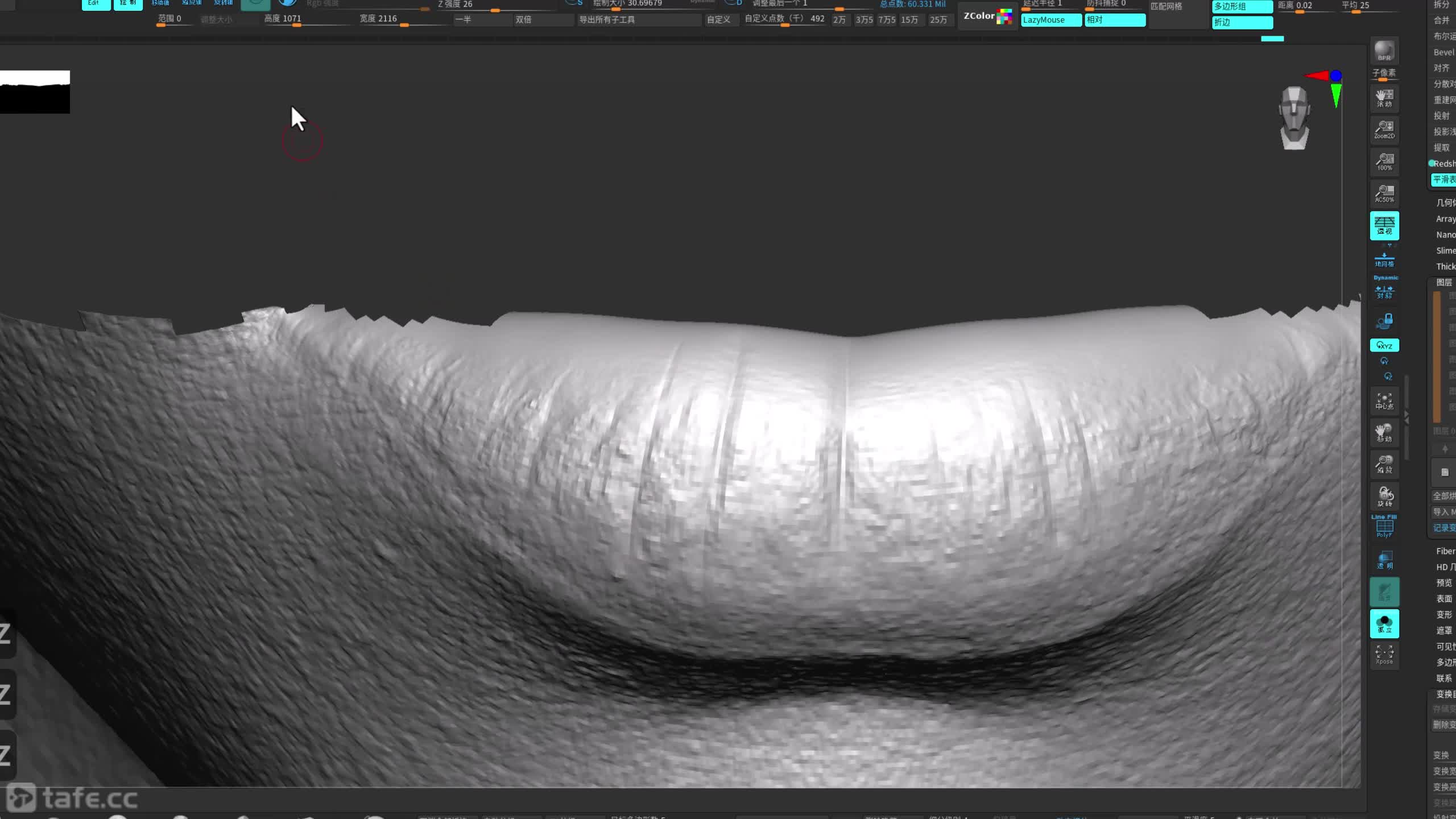
Task: Click the camera lock icon
Action: pos(1384,321)
